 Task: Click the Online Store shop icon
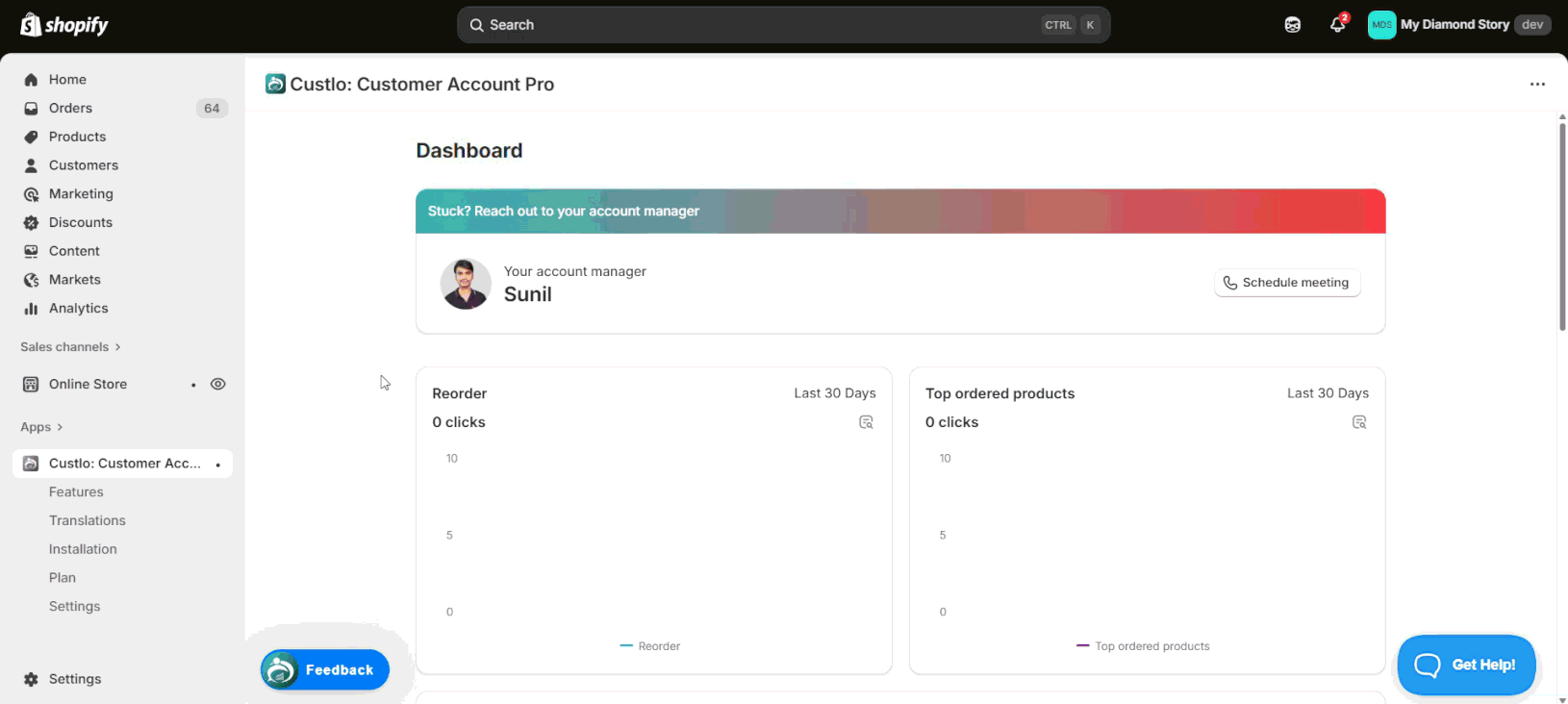pos(31,384)
